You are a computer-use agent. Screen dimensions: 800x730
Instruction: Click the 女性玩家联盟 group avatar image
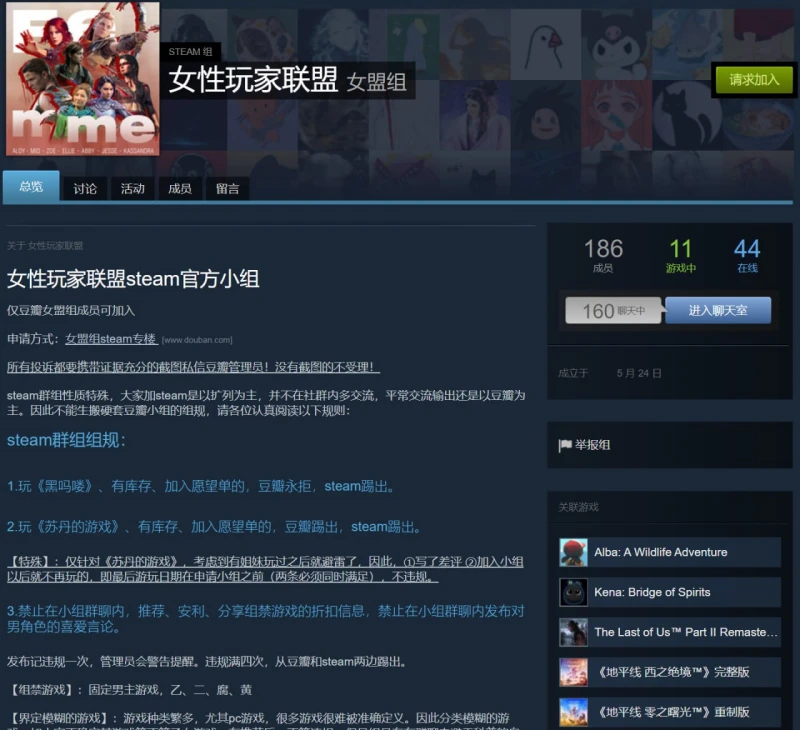(x=83, y=79)
